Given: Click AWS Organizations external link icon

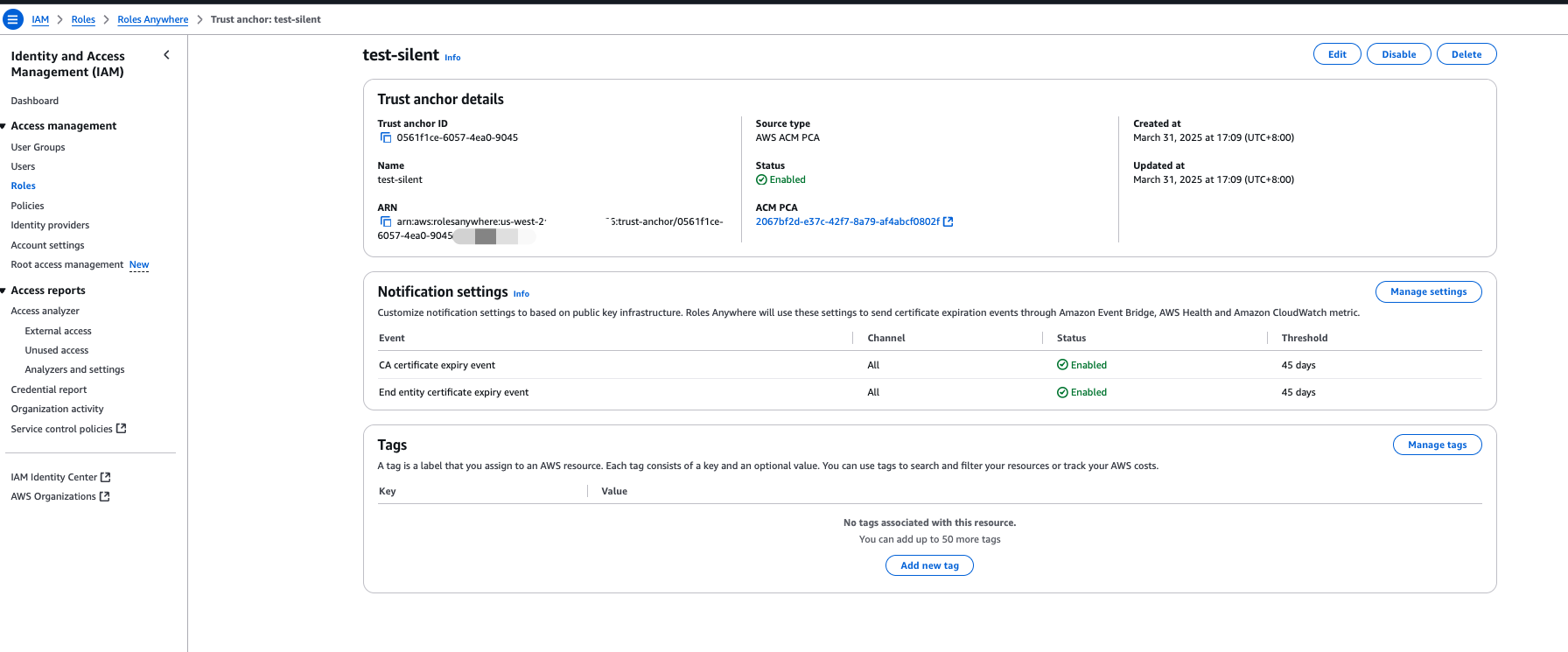Looking at the screenshot, I should click(105, 496).
